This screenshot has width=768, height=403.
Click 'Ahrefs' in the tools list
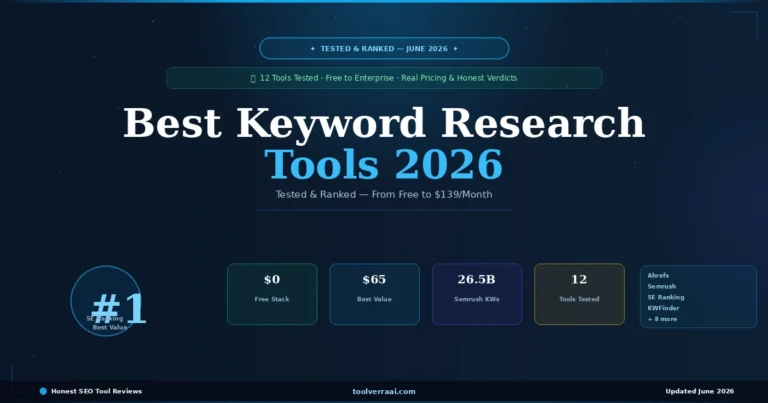[x=658, y=275]
